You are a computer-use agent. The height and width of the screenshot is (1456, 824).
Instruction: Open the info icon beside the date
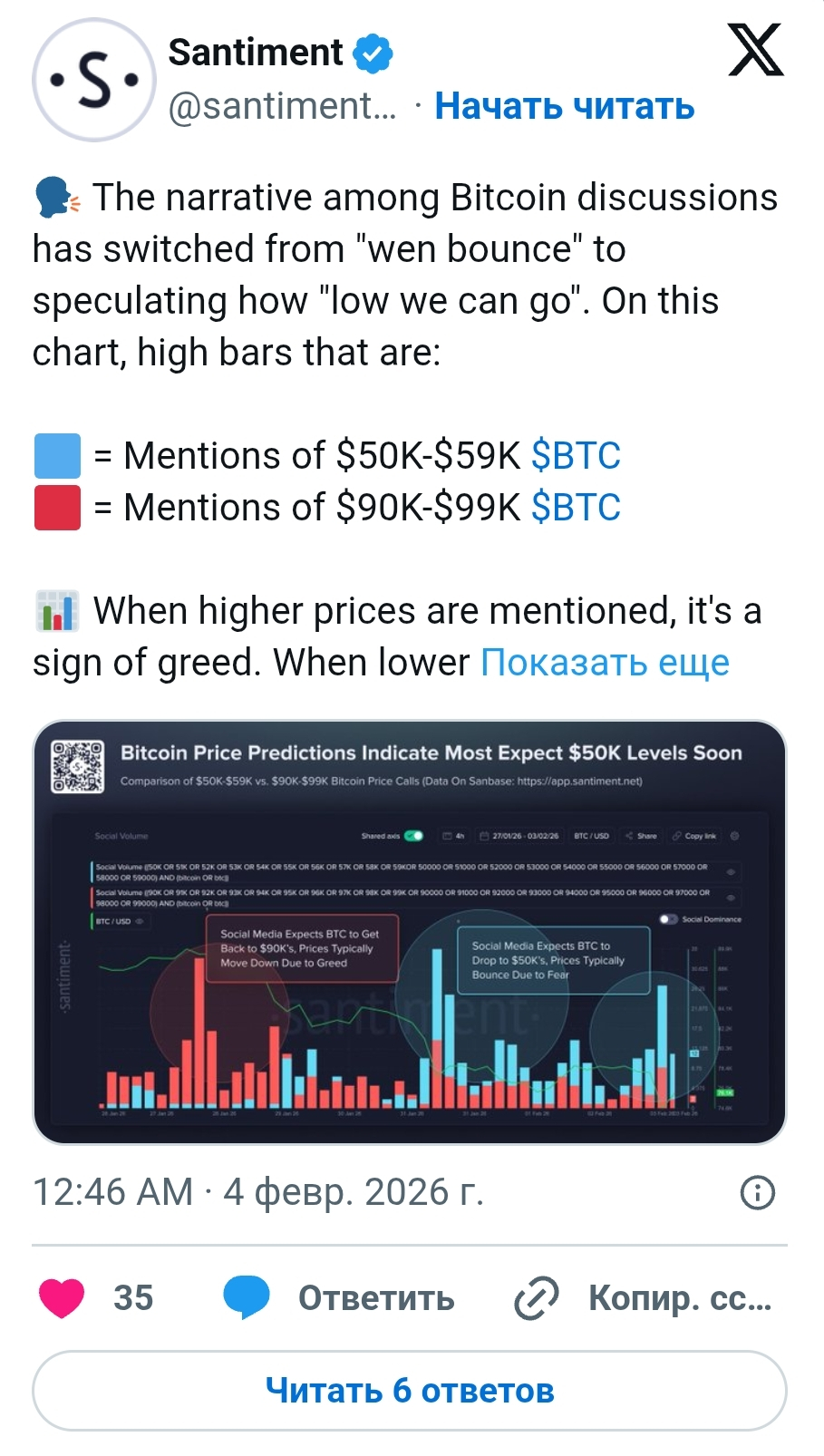757,1192
